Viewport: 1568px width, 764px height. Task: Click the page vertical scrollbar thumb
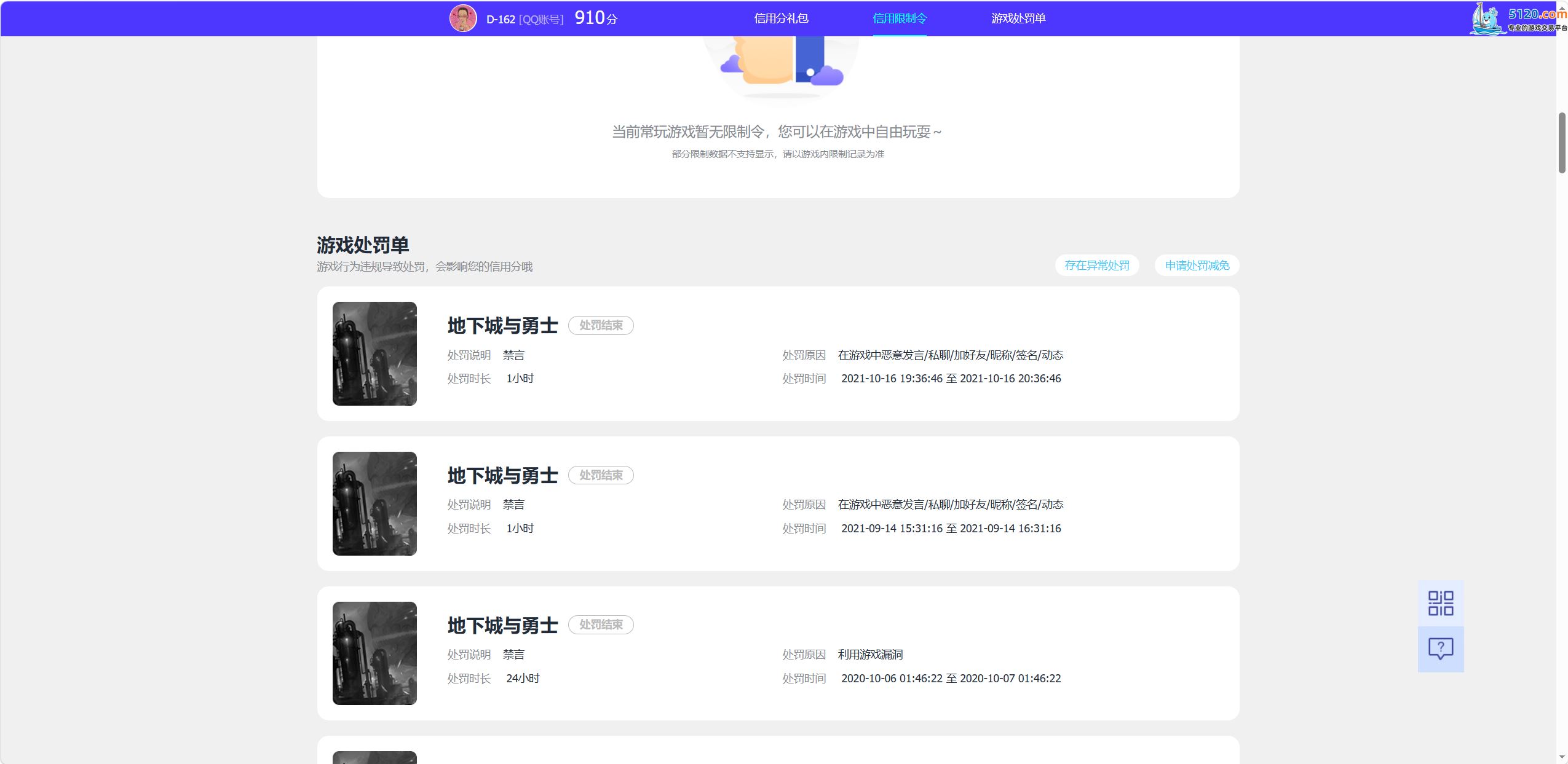click(x=1562, y=143)
